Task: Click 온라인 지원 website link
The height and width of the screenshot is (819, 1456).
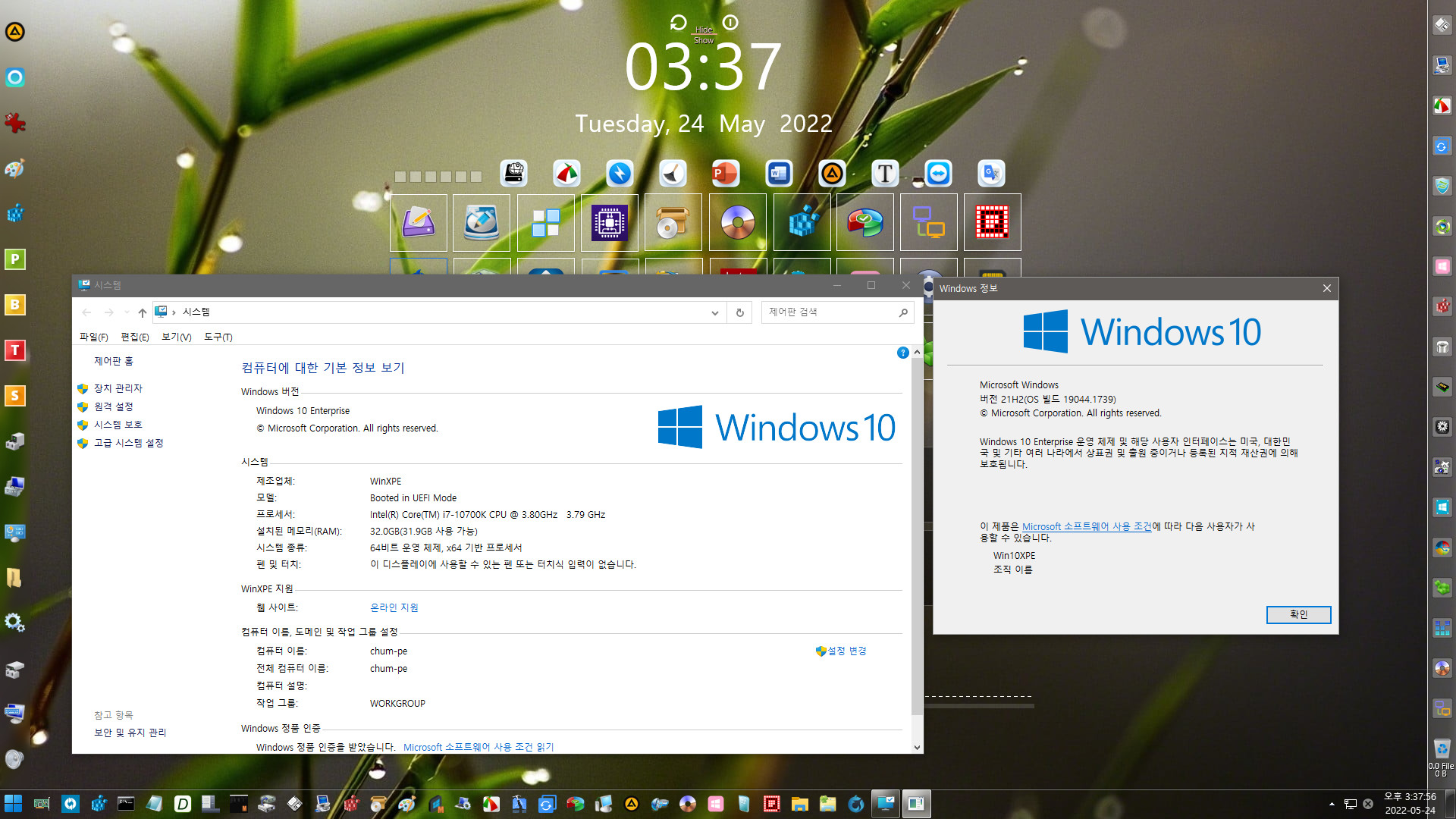Action: (x=394, y=607)
